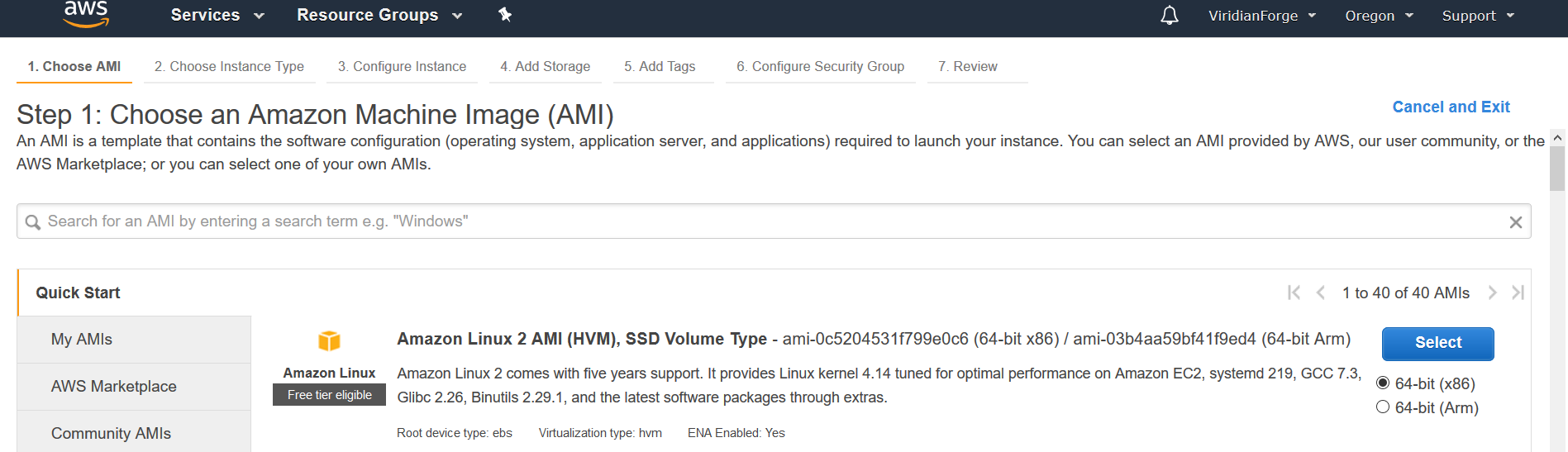Click the search magnifier icon
Image resolution: width=1568 pixels, height=452 pixels.
33,222
